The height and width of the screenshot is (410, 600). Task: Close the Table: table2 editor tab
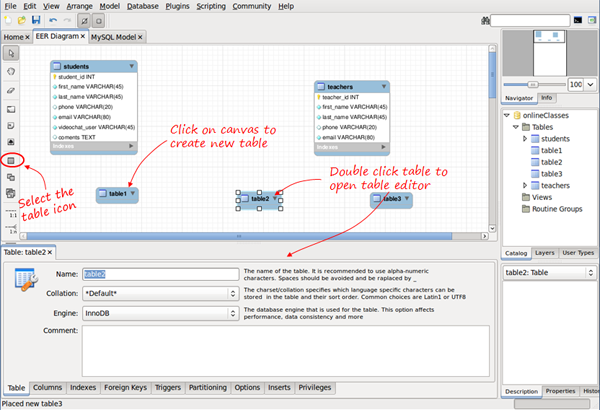click(x=50, y=252)
